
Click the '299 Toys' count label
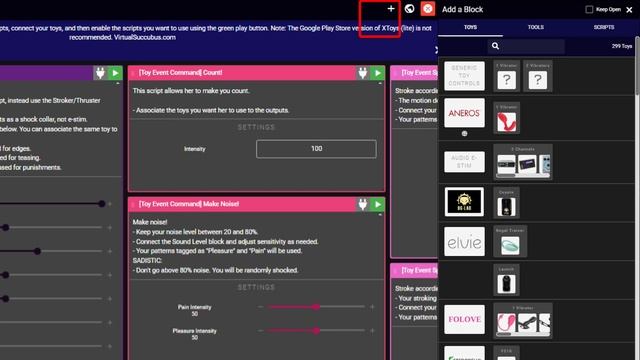622,46
